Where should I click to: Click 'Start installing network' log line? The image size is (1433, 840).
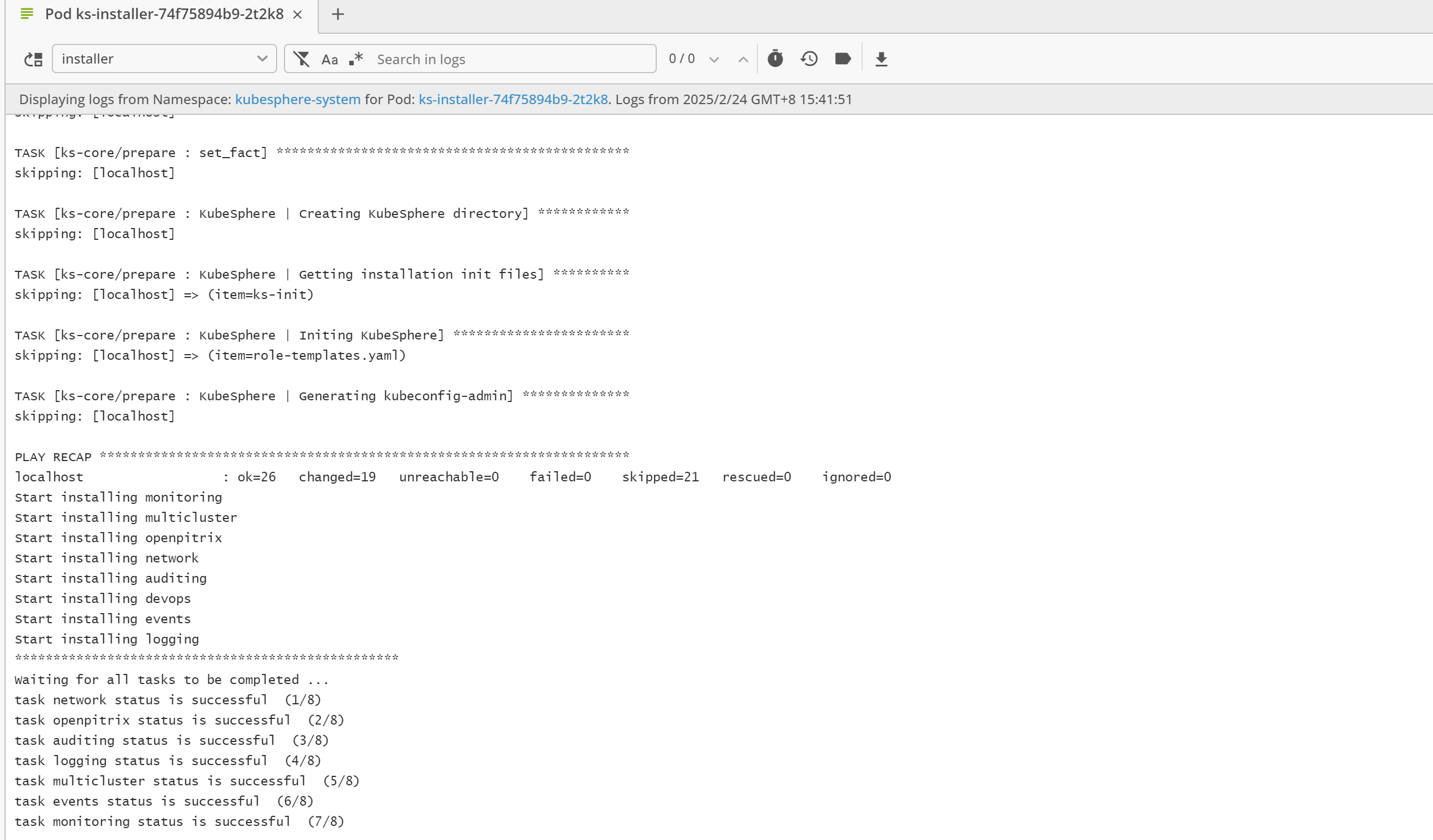point(107,558)
